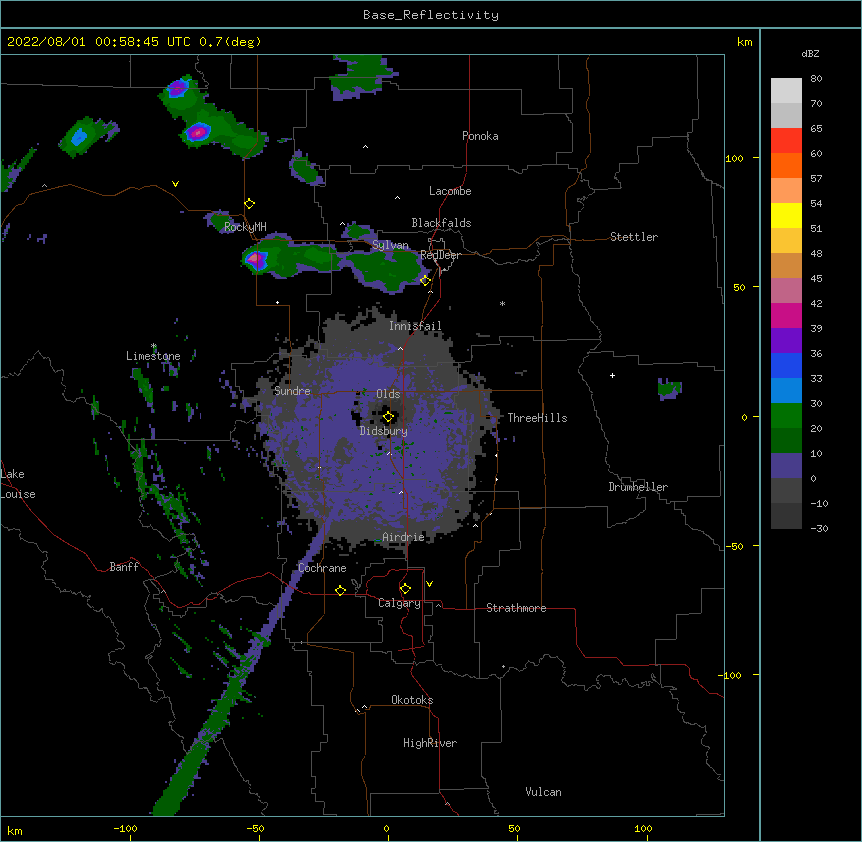Click the Vulcan label
This screenshot has width=862, height=842.
(x=543, y=792)
